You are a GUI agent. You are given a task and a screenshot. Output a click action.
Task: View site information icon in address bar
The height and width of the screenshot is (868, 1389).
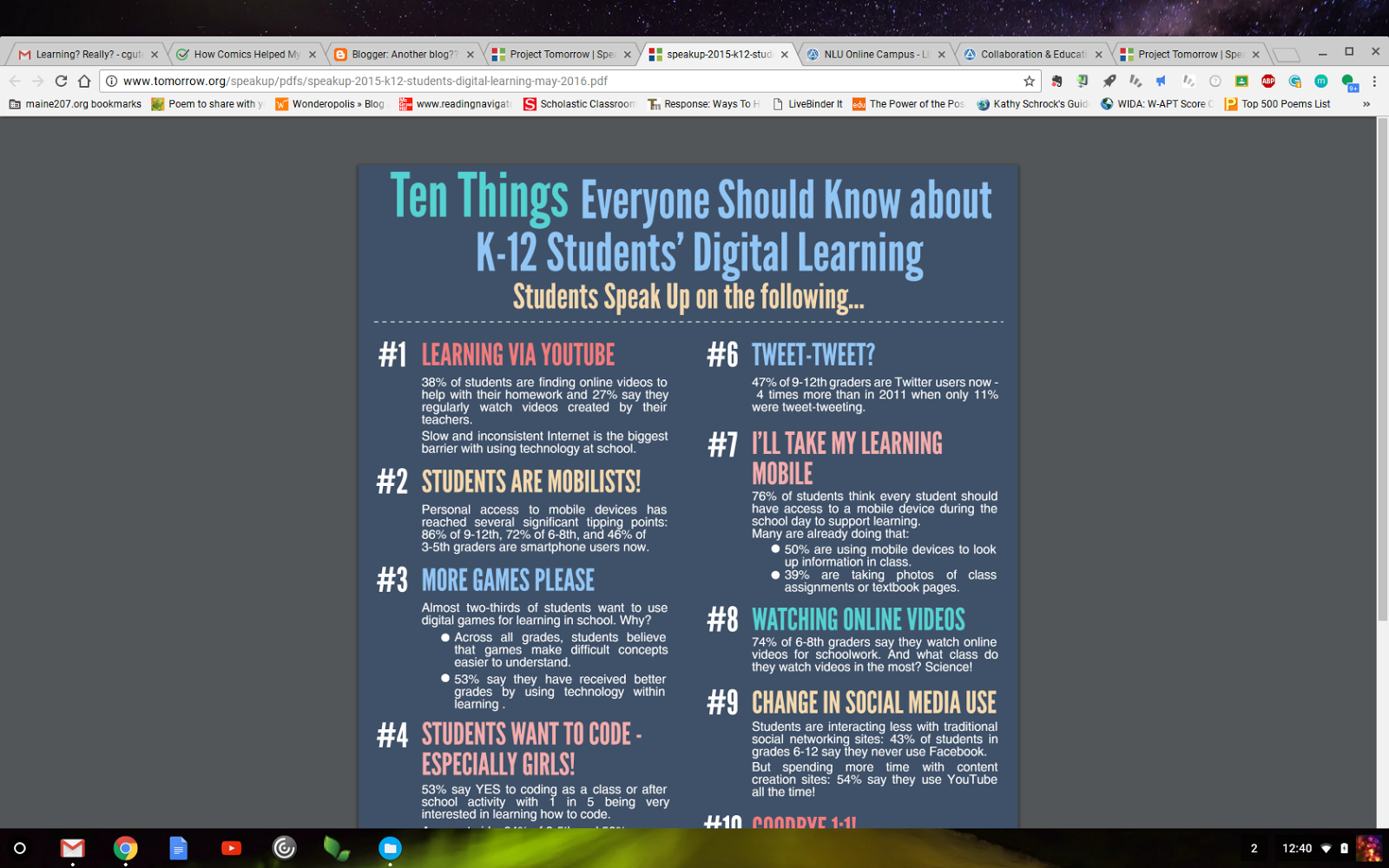pos(112,81)
